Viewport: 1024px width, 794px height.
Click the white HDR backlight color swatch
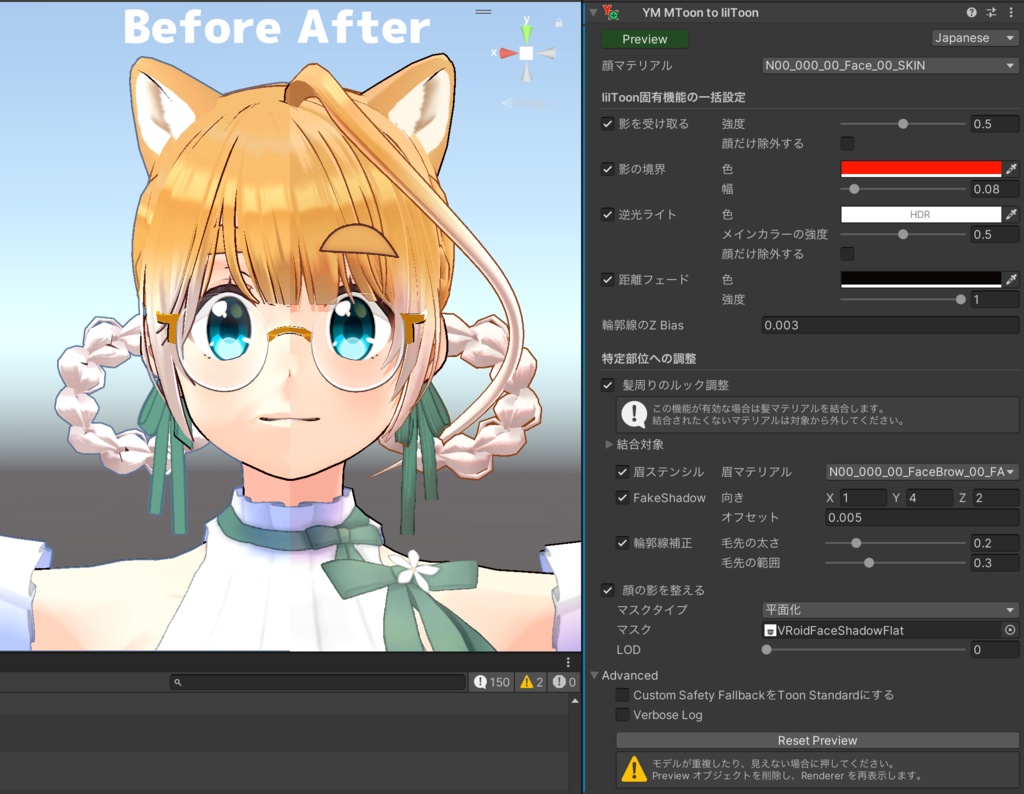[x=921, y=214]
